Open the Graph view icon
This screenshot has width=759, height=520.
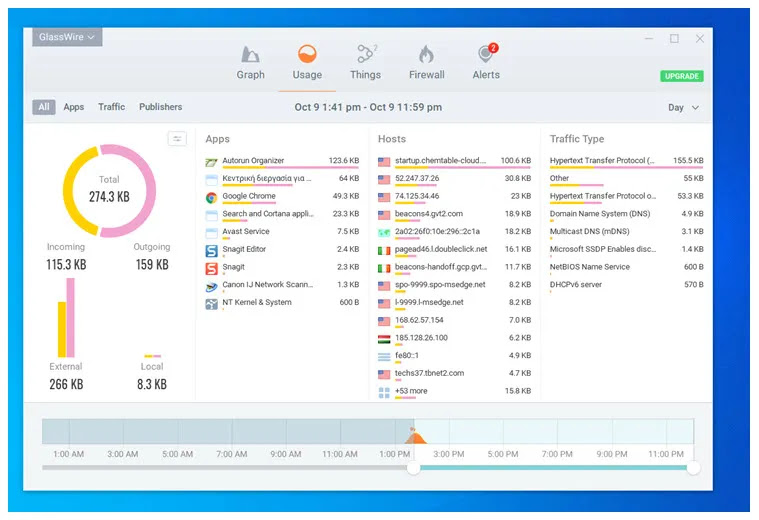(250, 55)
